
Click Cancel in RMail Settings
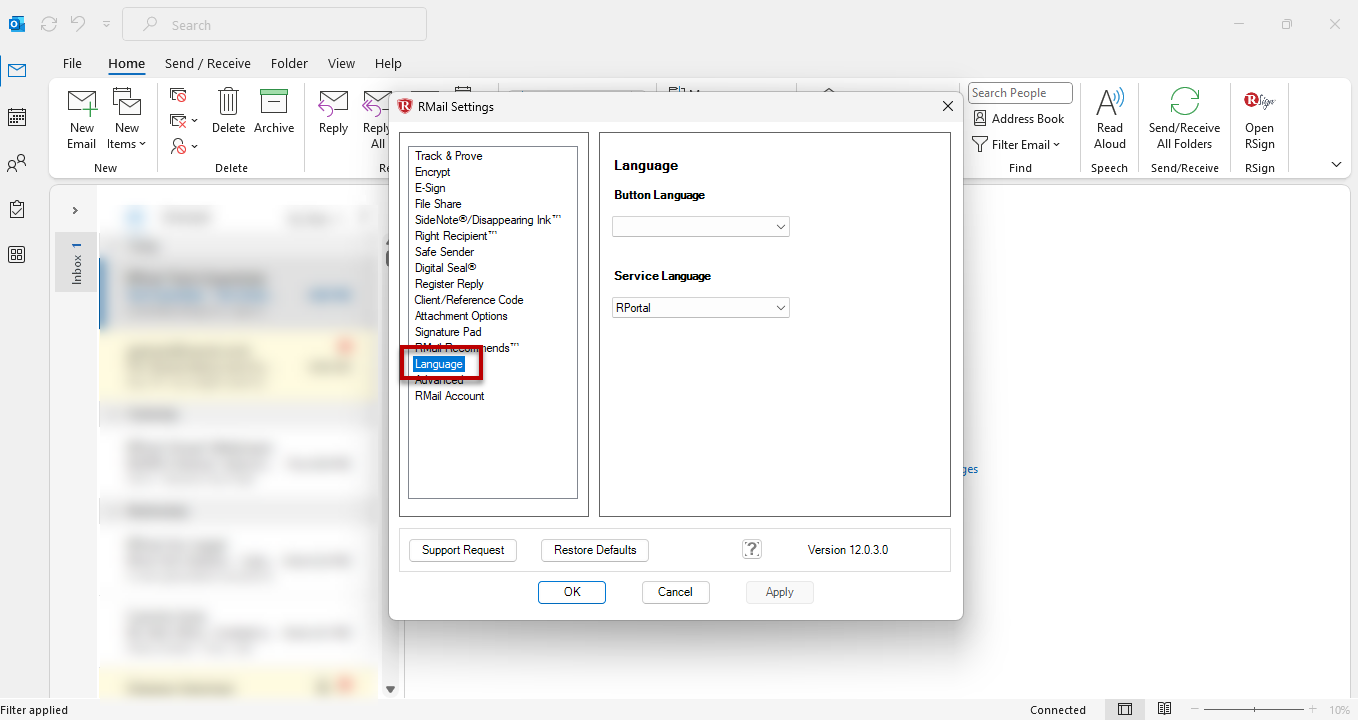[675, 592]
